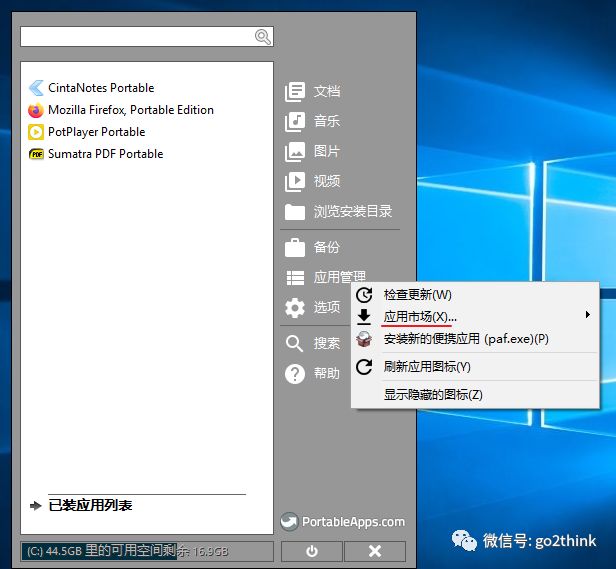Open the 浏览安装目录 label
This screenshot has width=616, height=569.
pyautogui.click(x=353, y=211)
